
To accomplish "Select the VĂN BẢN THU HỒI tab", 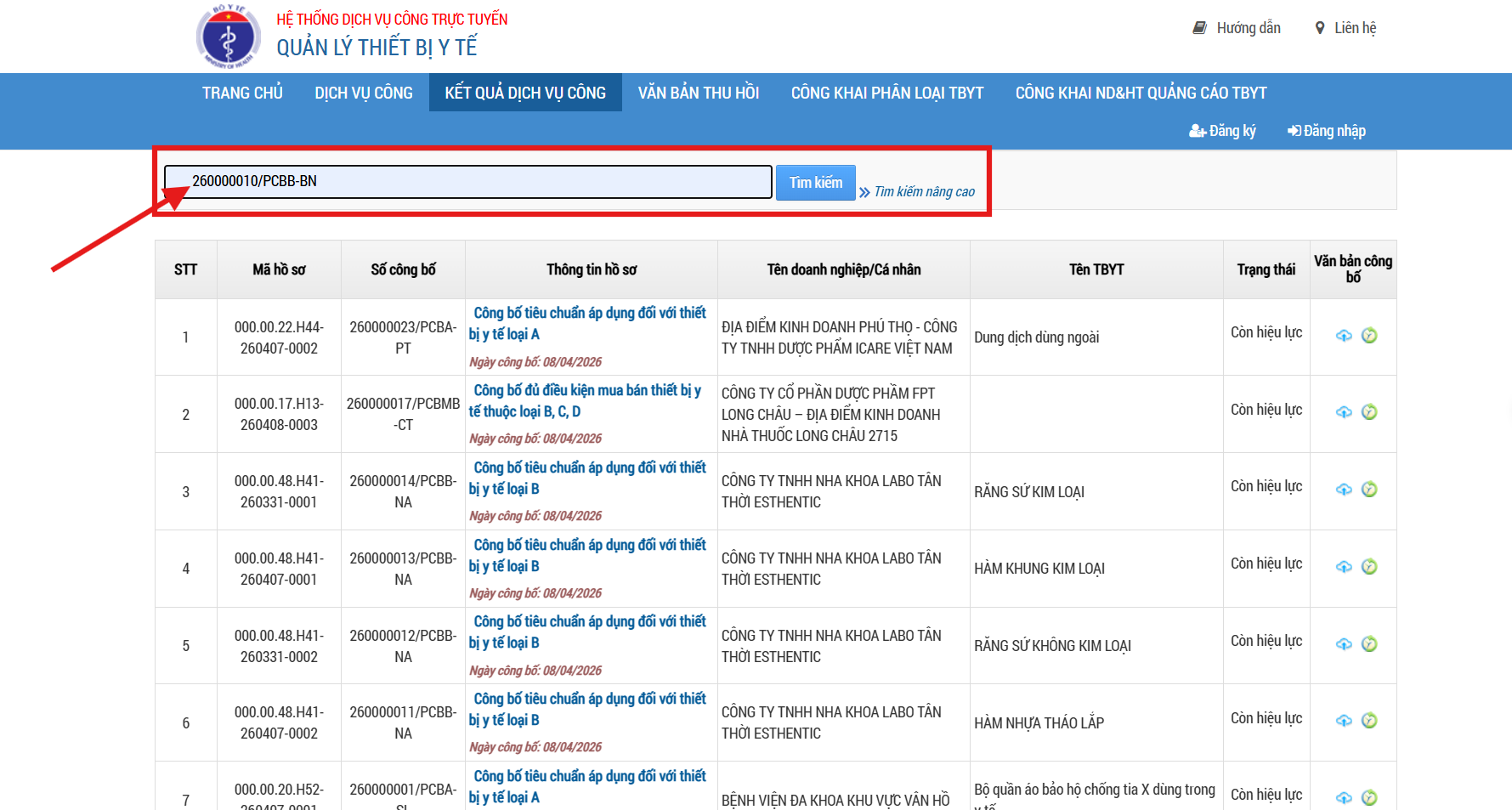I will pyautogui.click(x=699, y=93).
